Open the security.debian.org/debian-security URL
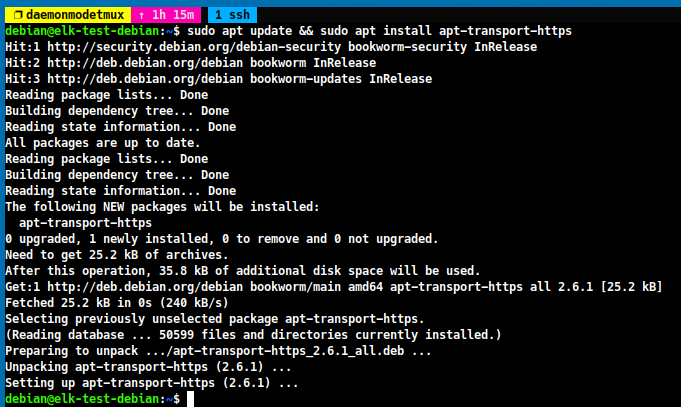 (x=194, y=47)
